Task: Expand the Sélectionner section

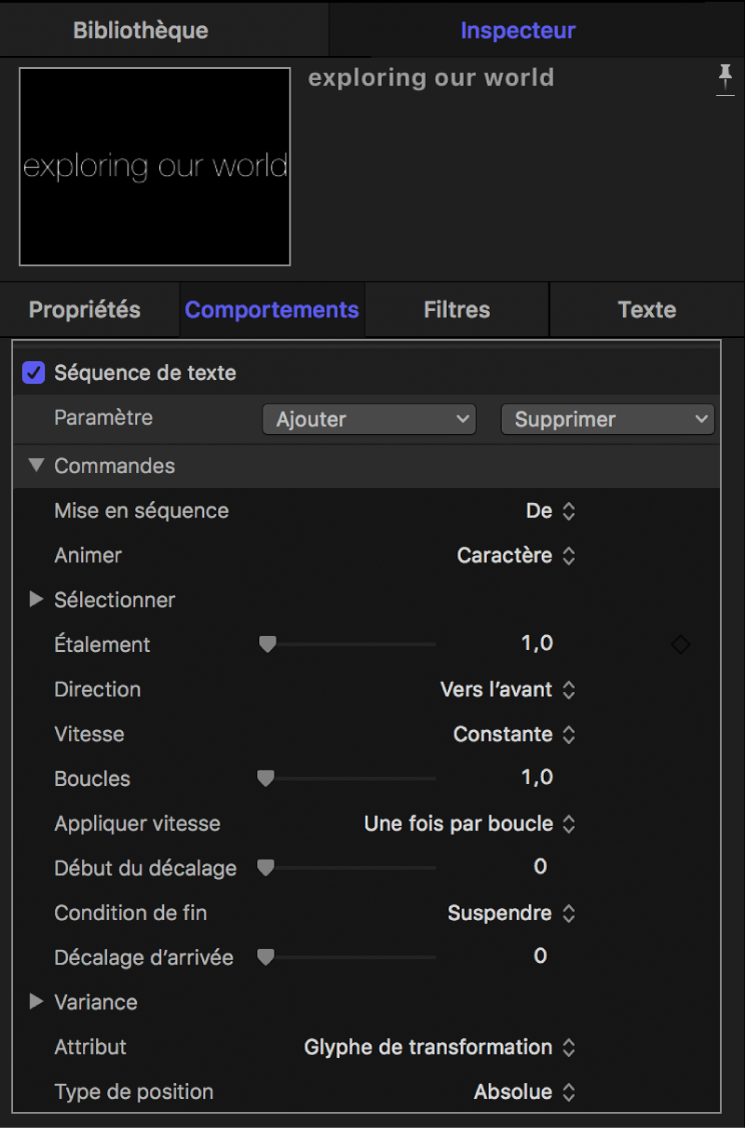Action: tap(37, 600)
